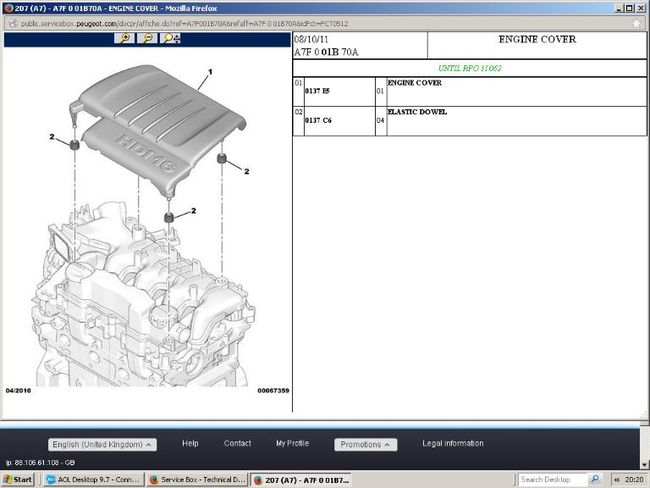
Task: Click the Search Desktop input field
Action: pyautogui.click(x=553, y=479)
